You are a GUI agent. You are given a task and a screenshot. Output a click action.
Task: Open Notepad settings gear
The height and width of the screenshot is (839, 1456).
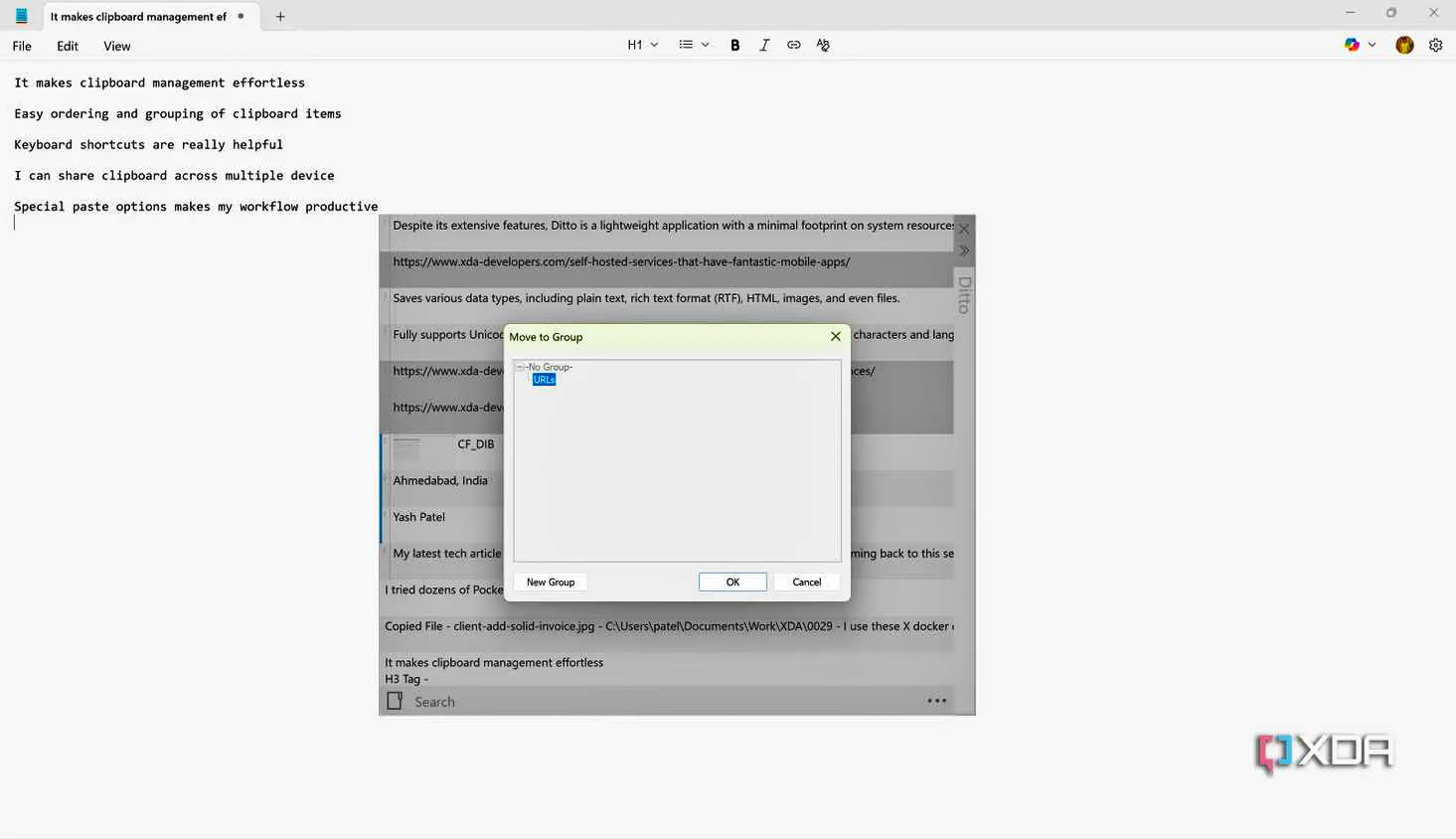pos(1435,45)
